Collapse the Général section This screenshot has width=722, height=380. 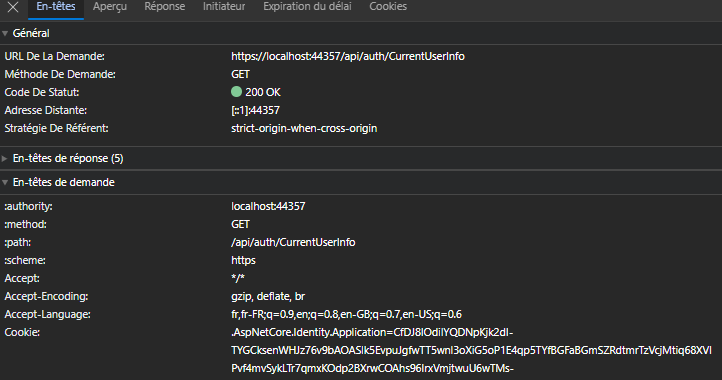click(x=5, y=33)
